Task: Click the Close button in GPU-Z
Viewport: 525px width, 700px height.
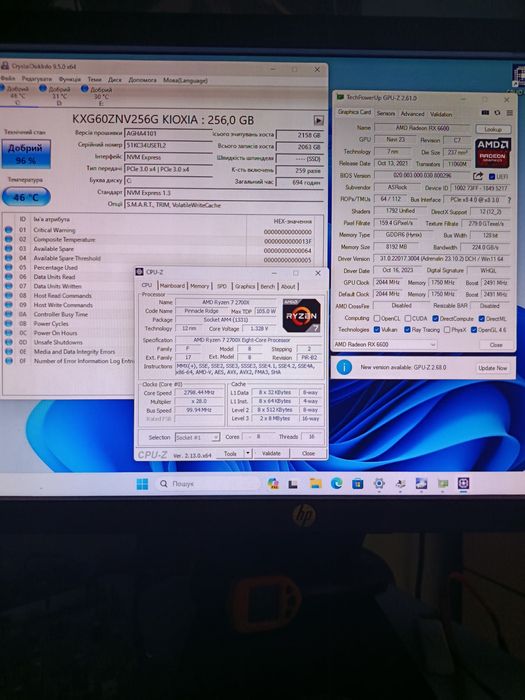Action: (x=496, y=345)
